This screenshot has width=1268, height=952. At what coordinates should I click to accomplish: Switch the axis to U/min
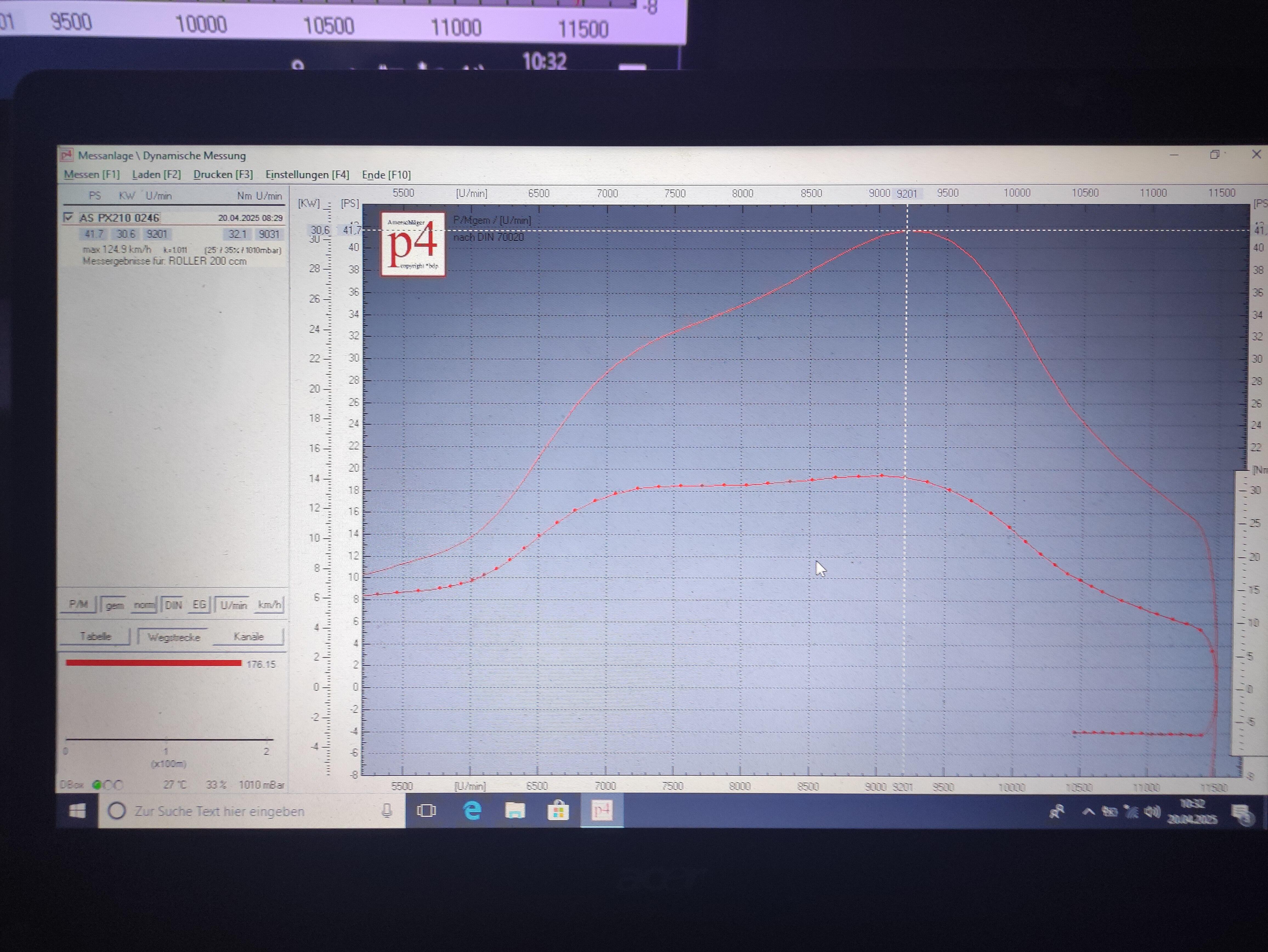coord(233,605)
